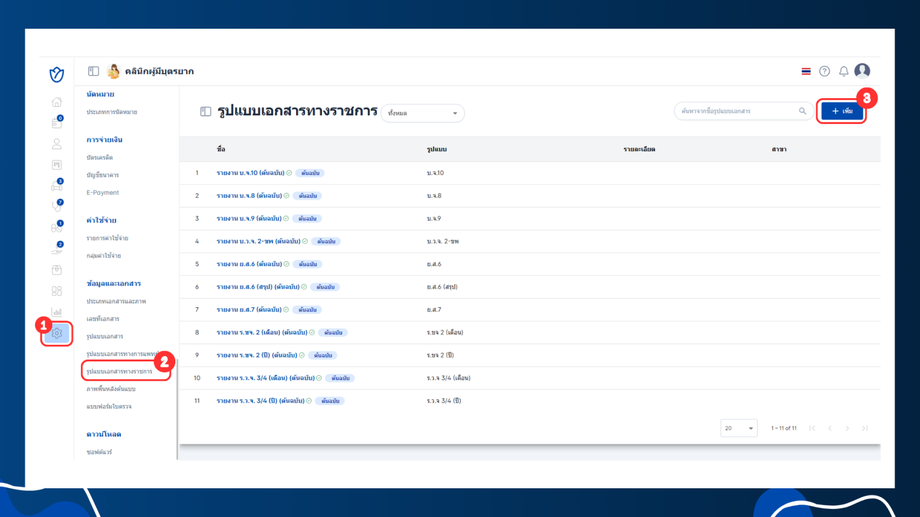920x517 pixels.
Task: Click the รายละเอียด column header
Action: [x=639, y=149]
